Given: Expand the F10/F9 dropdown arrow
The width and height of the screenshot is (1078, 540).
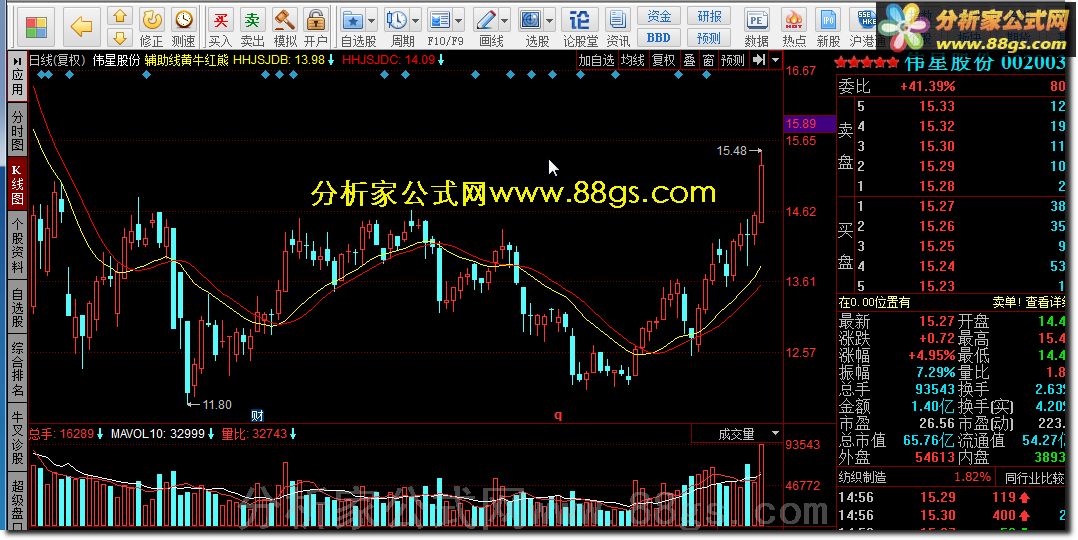Looking at the screenshot, I should tap(459, 21).
